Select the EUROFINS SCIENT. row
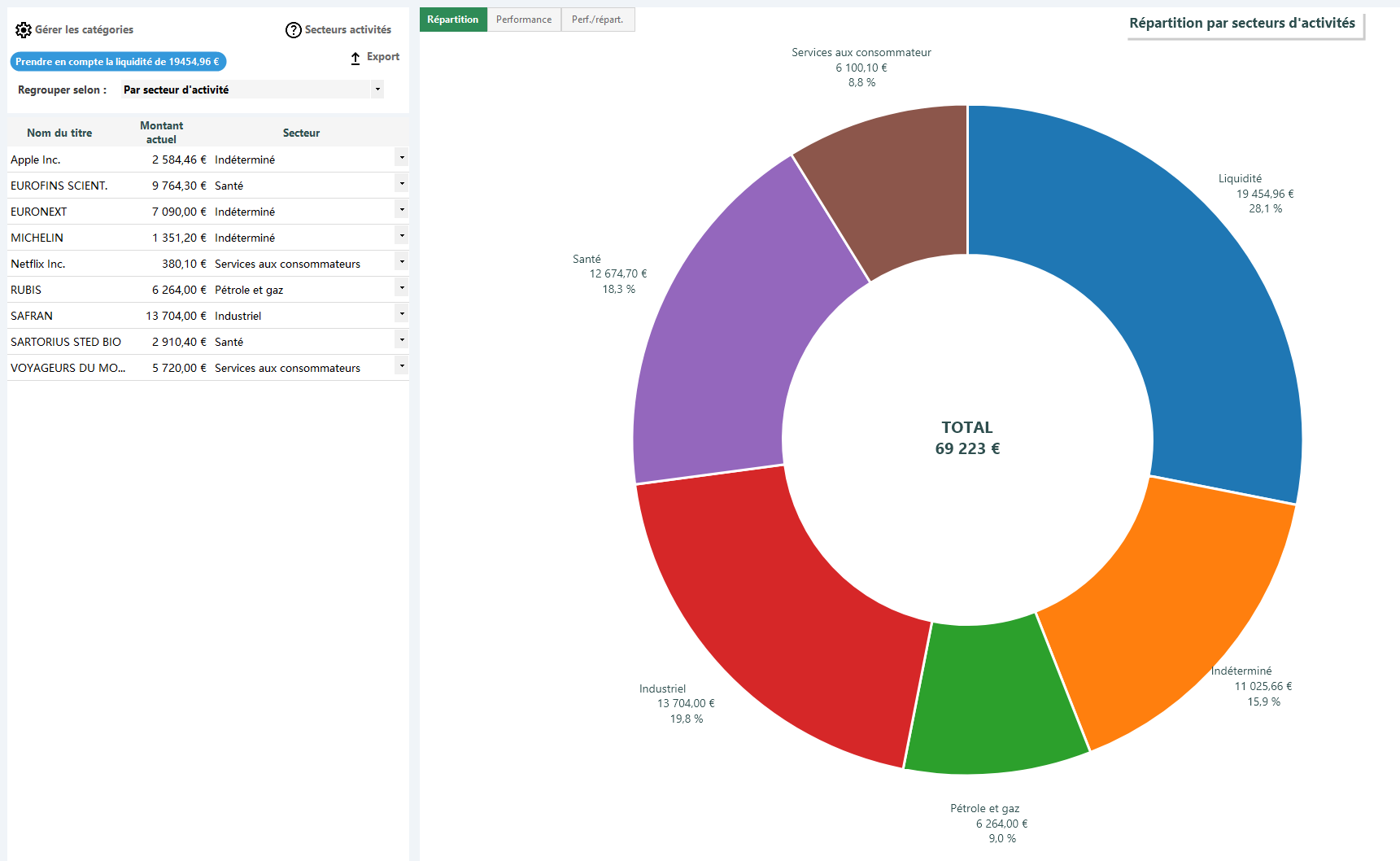The image size is (1400, 861). [208, 186]
